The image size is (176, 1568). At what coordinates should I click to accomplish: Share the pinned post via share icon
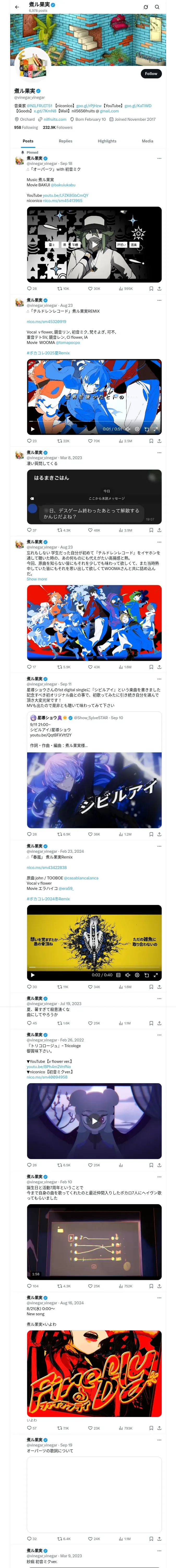click(159, 289)
